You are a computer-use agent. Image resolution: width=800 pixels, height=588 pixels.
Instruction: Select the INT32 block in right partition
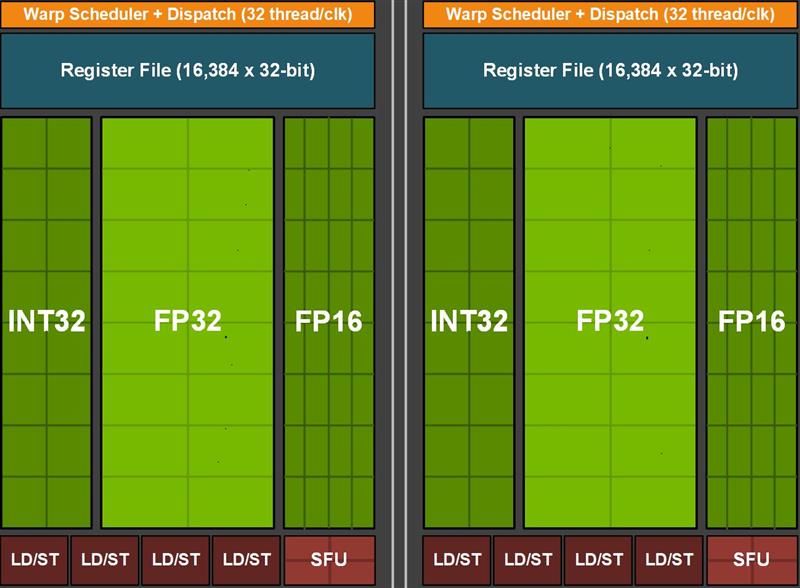pyautogui.click(x=469, y=323)
